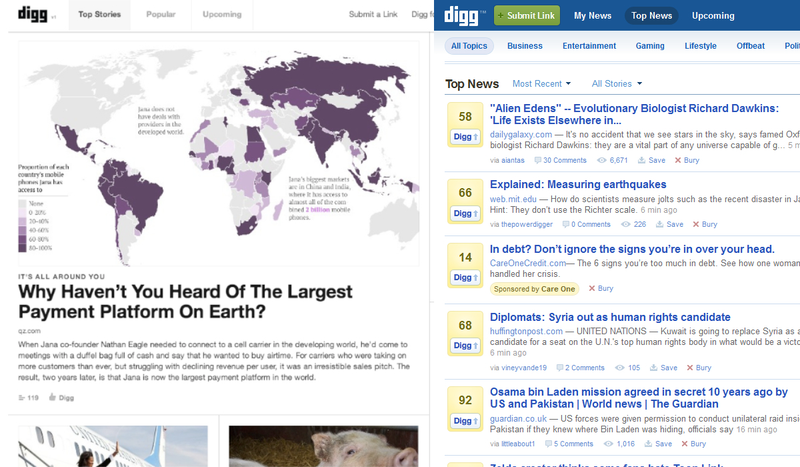The height and width of the screenshot is (467, 800).
Task: Open the airplane stairs photo thumbnail
Action: (x=113, y=446)
